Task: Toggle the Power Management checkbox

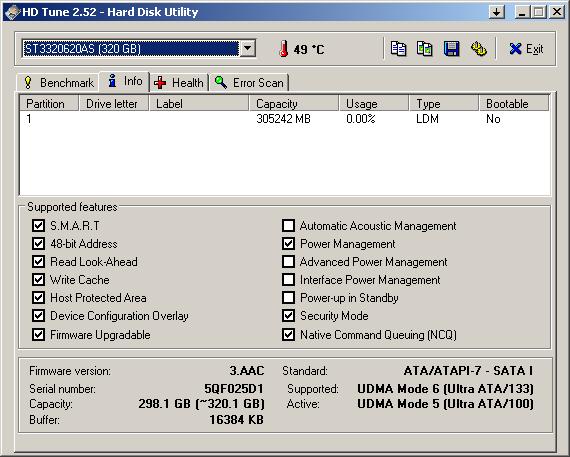Action: click(288, 244)
